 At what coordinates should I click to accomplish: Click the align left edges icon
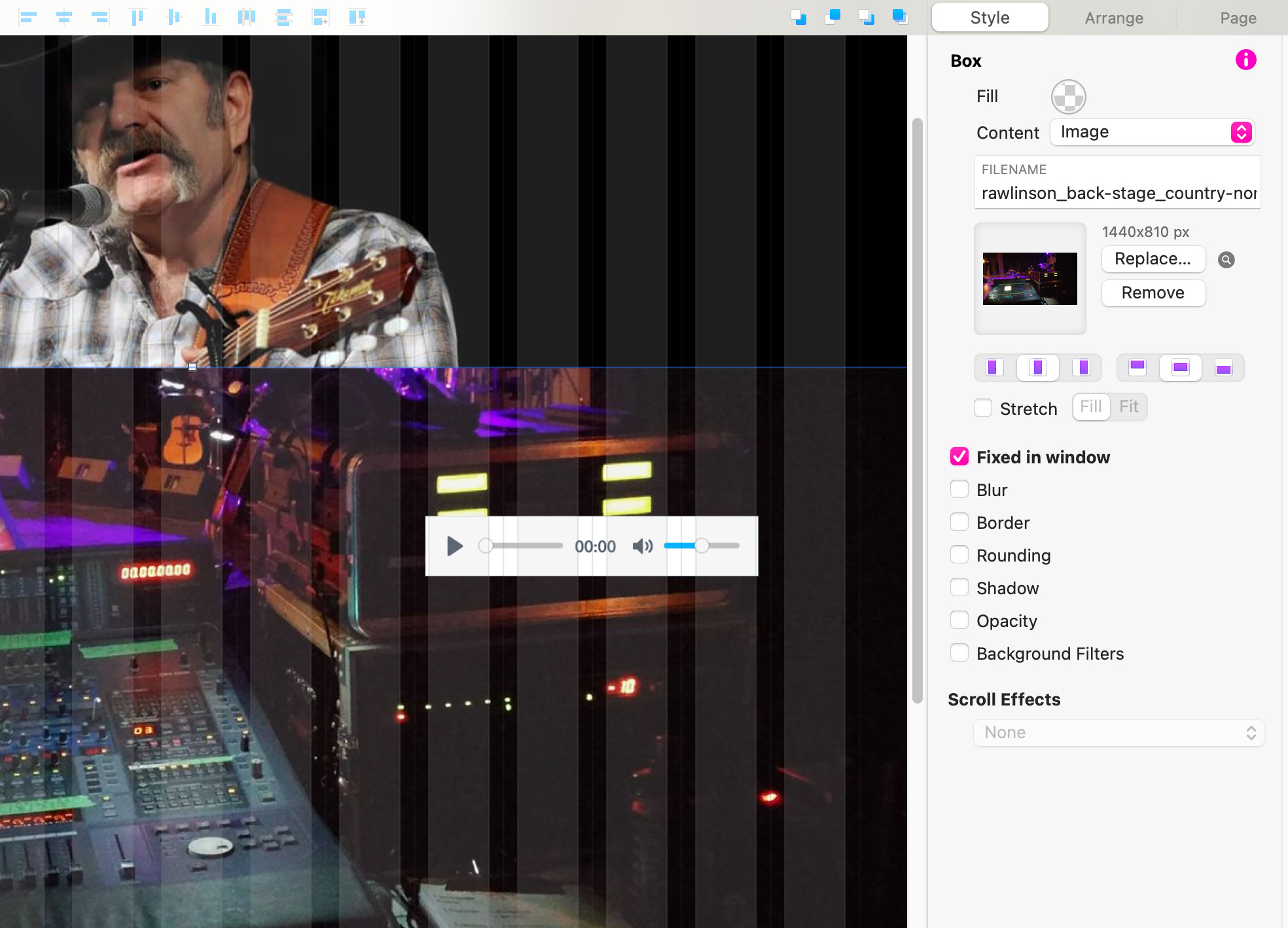[27, 18]
